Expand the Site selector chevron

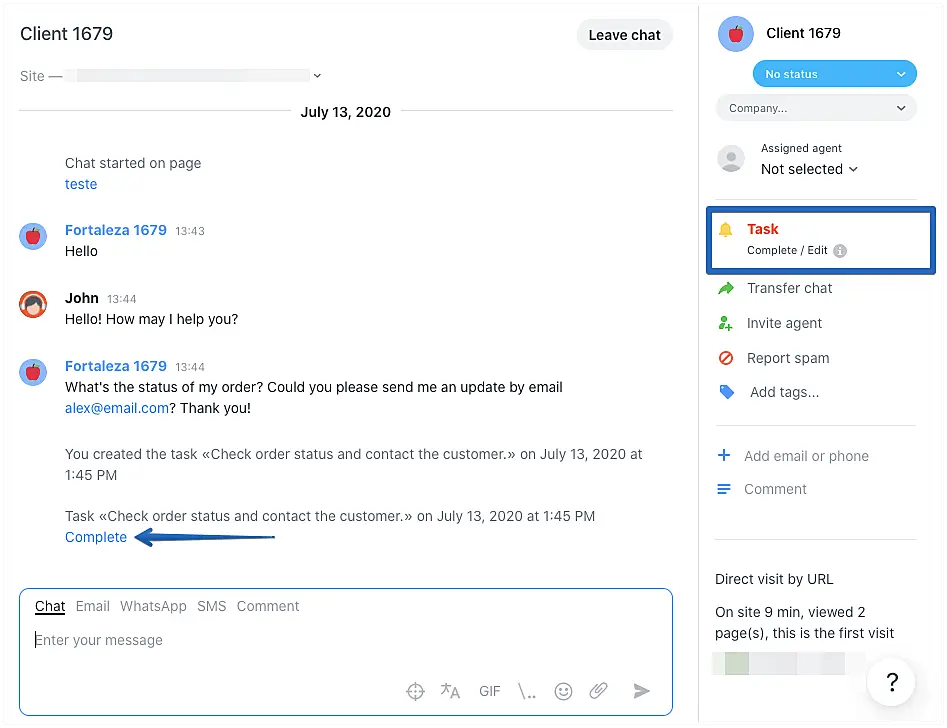tap(317, 76)
